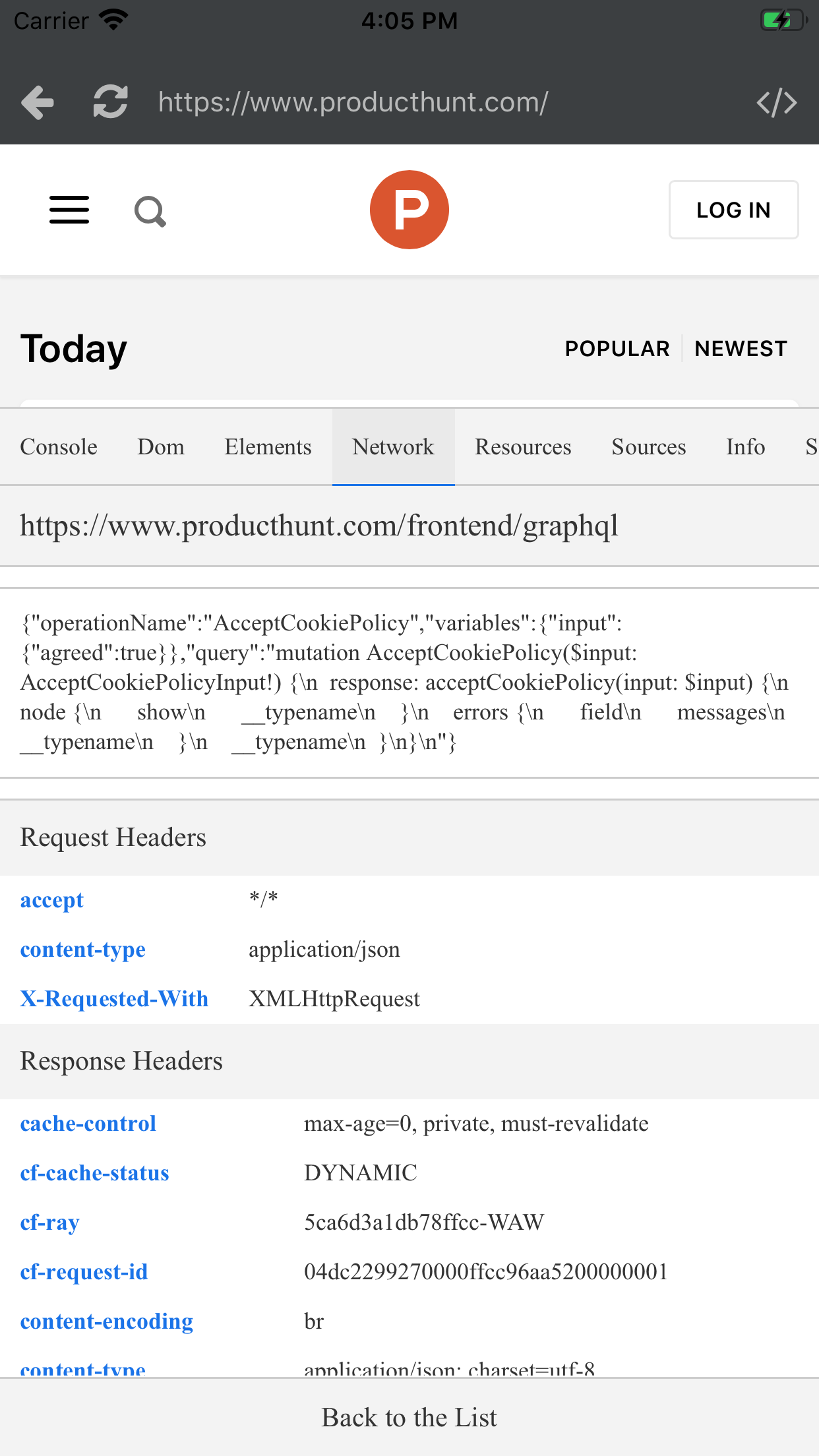Switch to the Sources tab
The image size is (819, 1456).
pyautogui.click(x=649, y=447)
